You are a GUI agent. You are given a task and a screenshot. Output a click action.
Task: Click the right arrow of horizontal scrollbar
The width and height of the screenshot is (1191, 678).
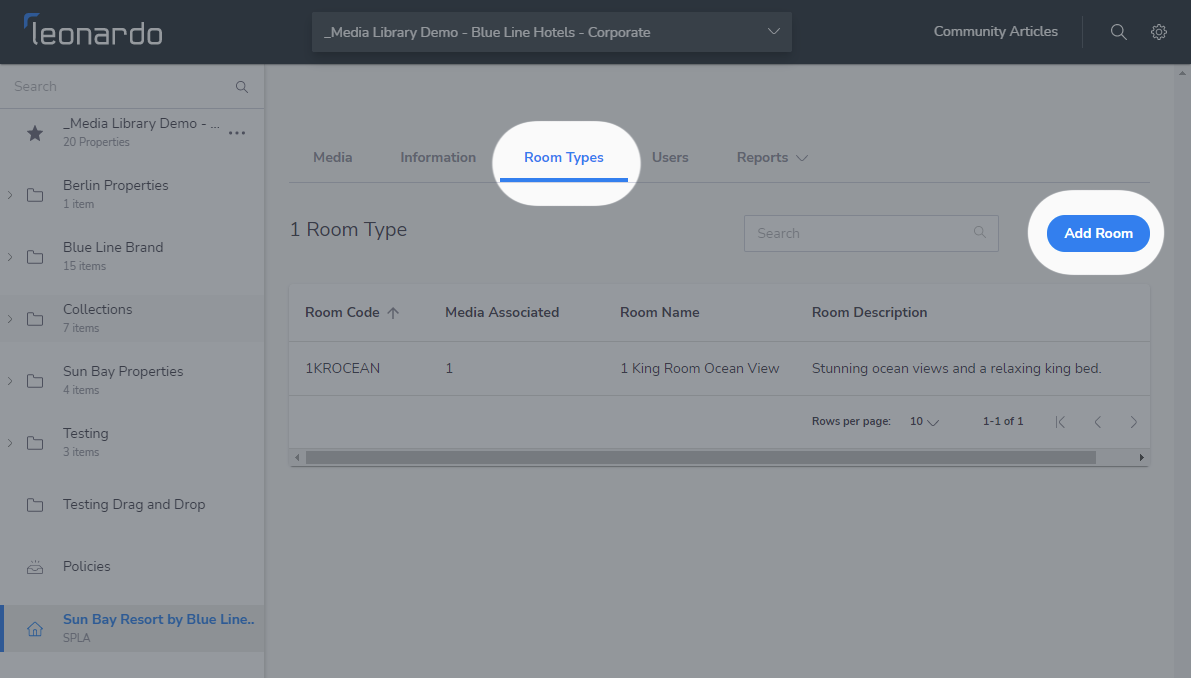1141,458
